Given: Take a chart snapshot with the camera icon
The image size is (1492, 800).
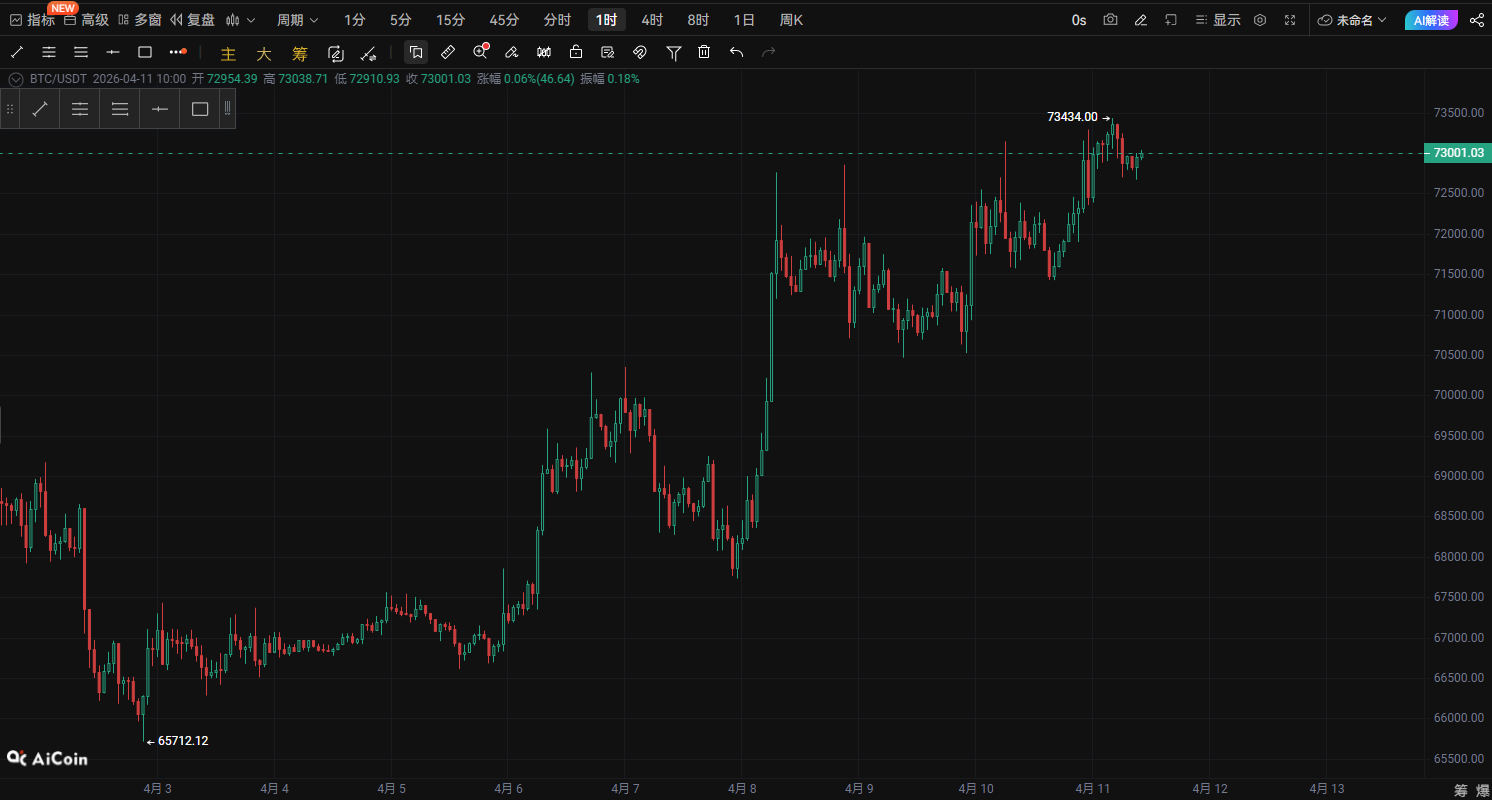Looking at the screenshot, I should tap(1110, 20).
